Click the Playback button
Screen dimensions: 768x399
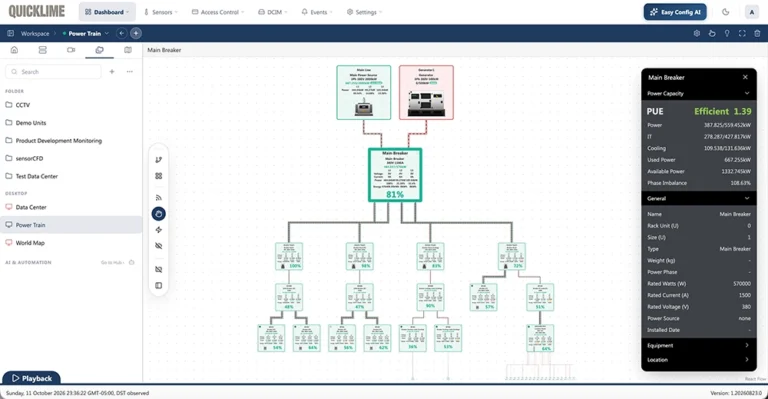tap(32, 378)
